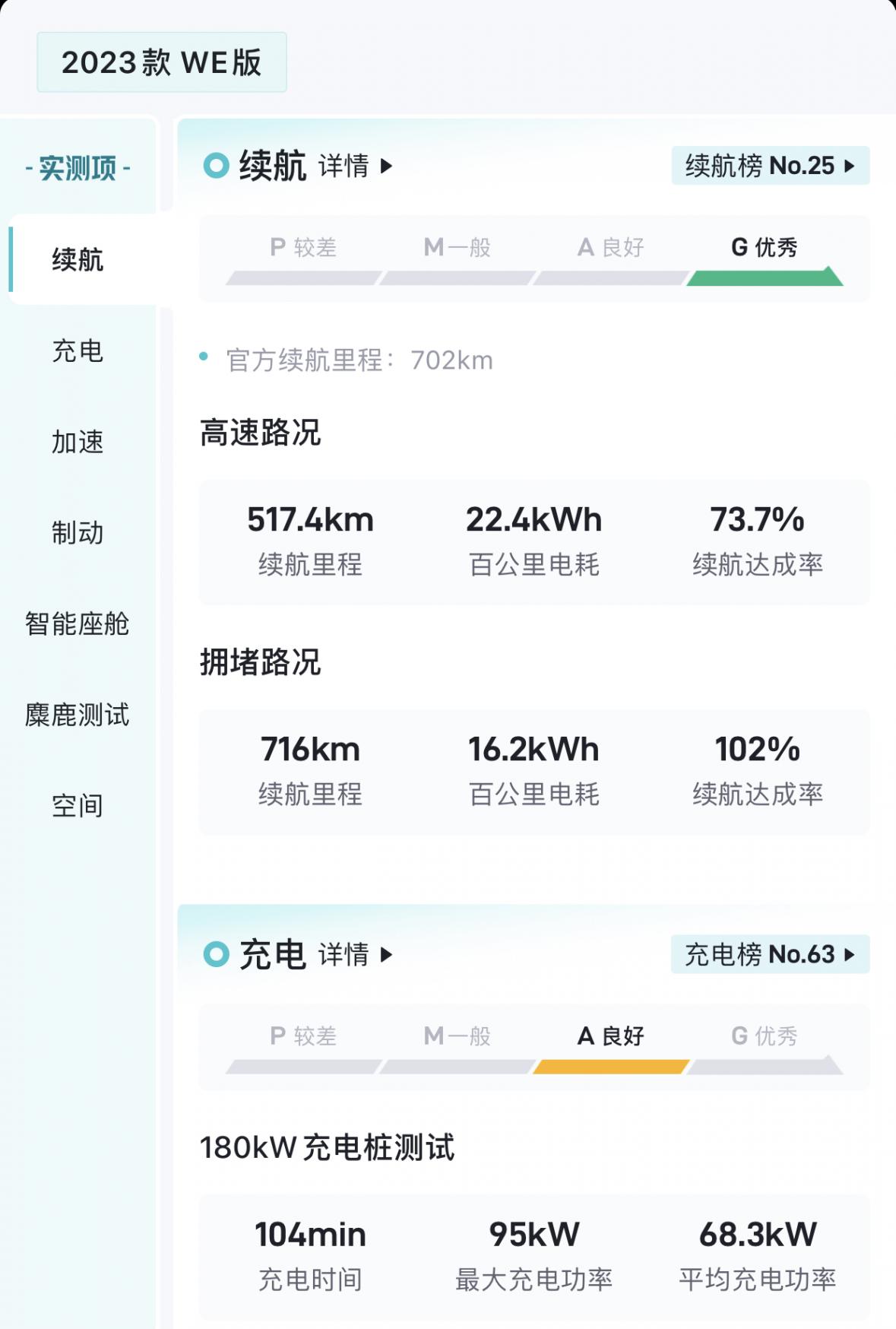
Task: Click orange A 良好 rating bar in 充电
Action: 611,1066
